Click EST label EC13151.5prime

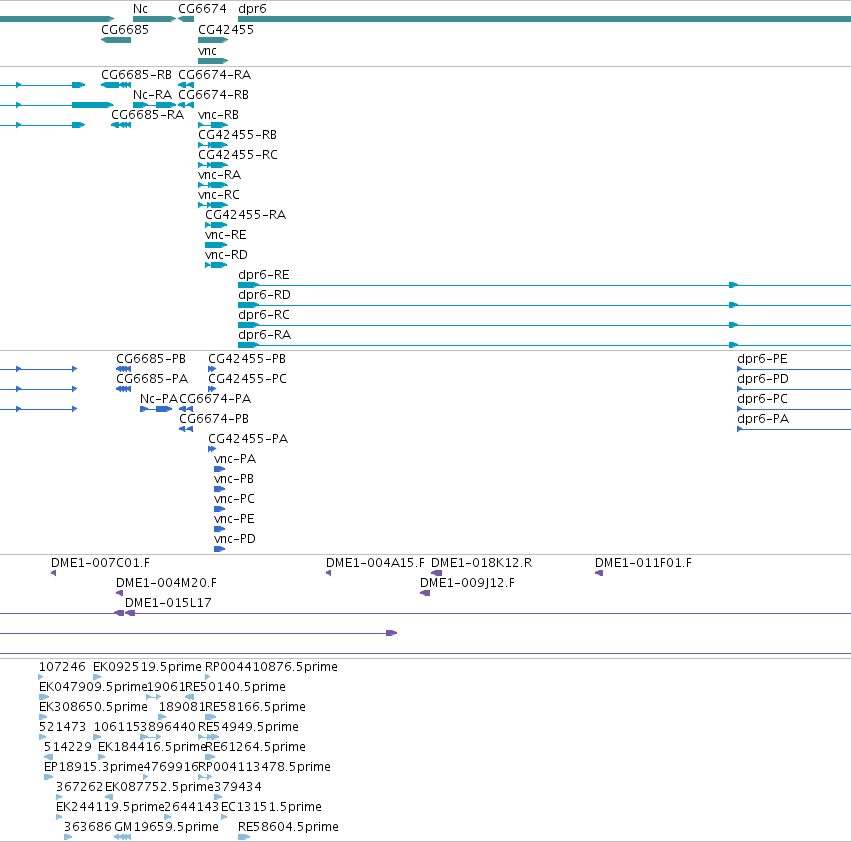(271, 807)
